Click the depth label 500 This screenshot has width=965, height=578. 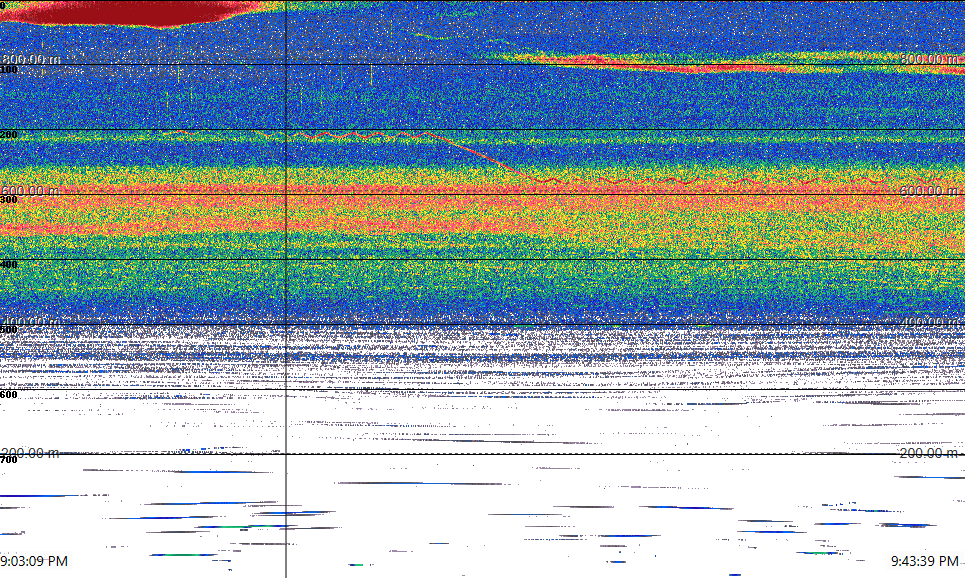(x=9, y=330)
